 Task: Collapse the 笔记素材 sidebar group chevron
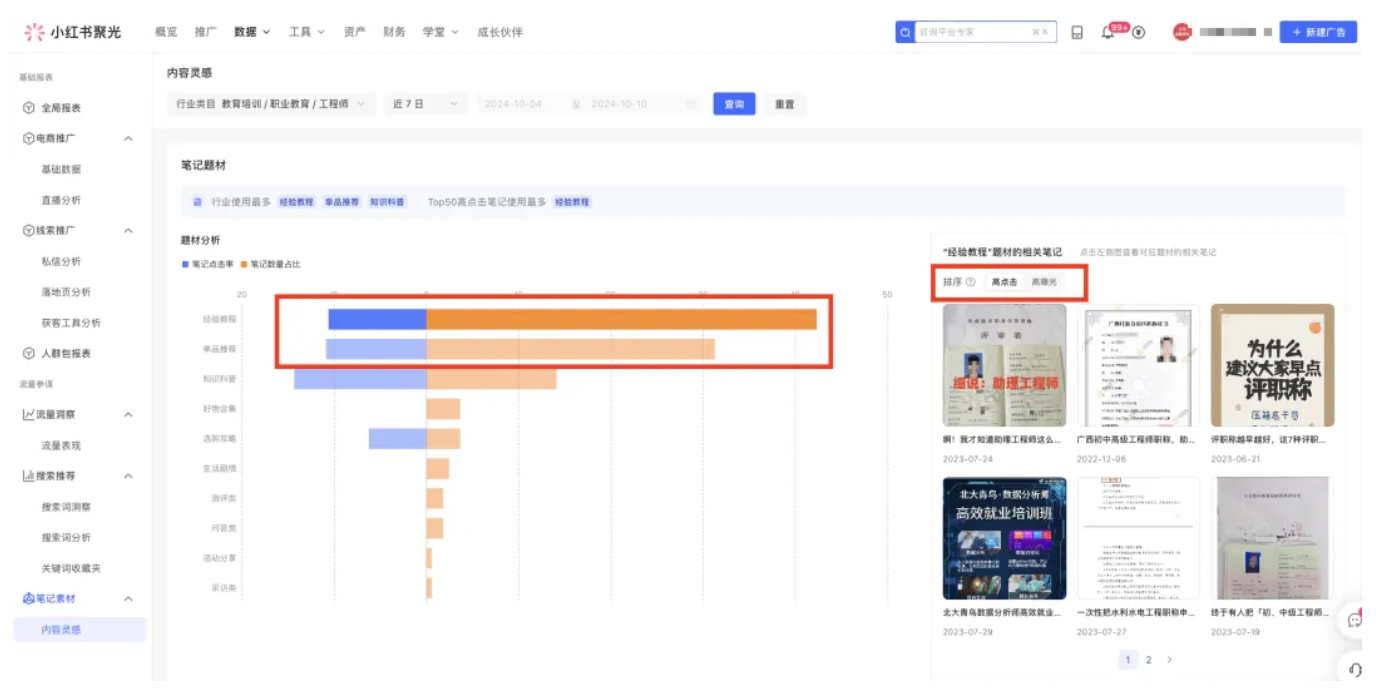coord(128,598)
